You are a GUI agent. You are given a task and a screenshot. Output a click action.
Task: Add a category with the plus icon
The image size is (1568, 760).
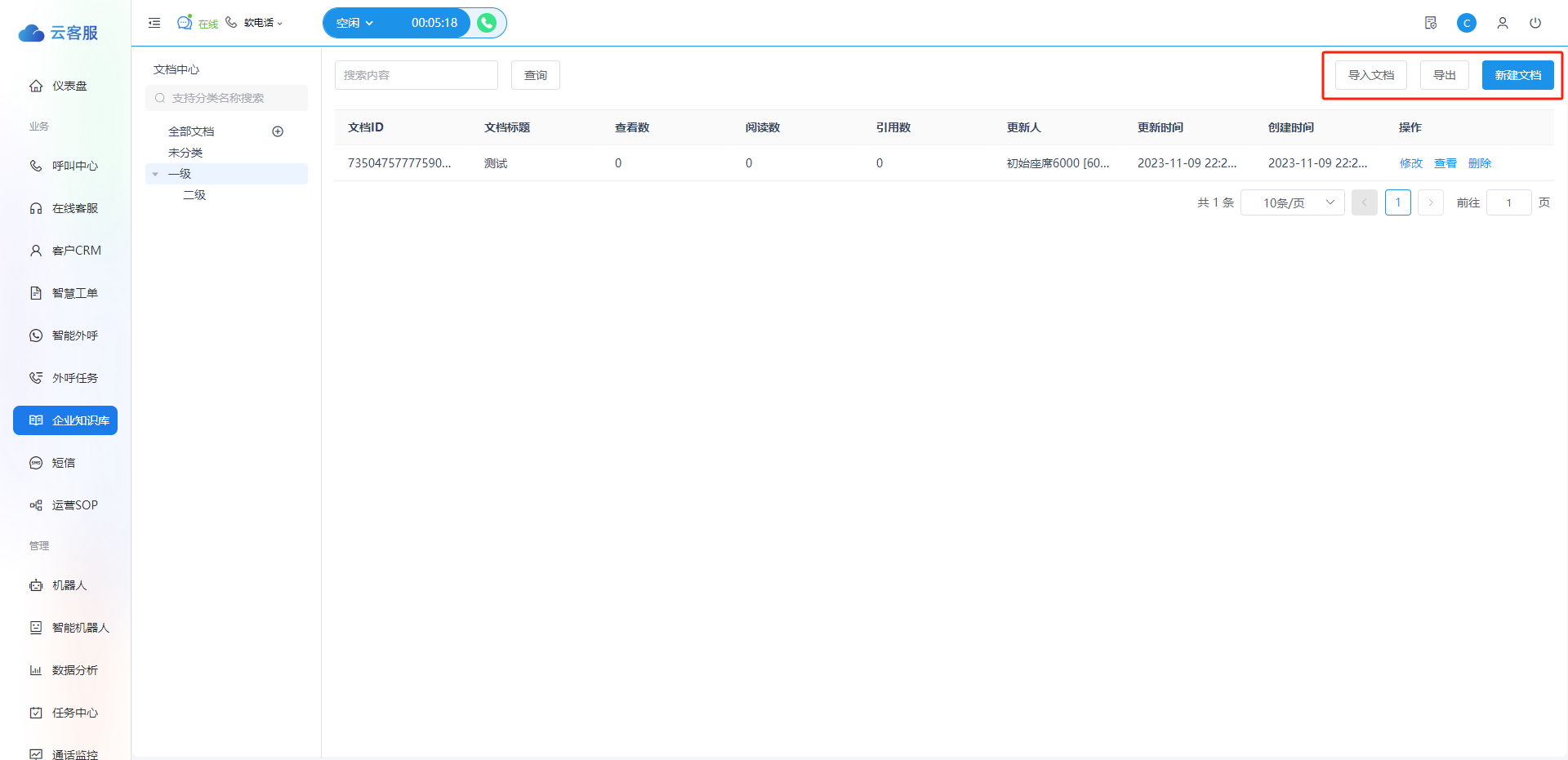[278, 131]
